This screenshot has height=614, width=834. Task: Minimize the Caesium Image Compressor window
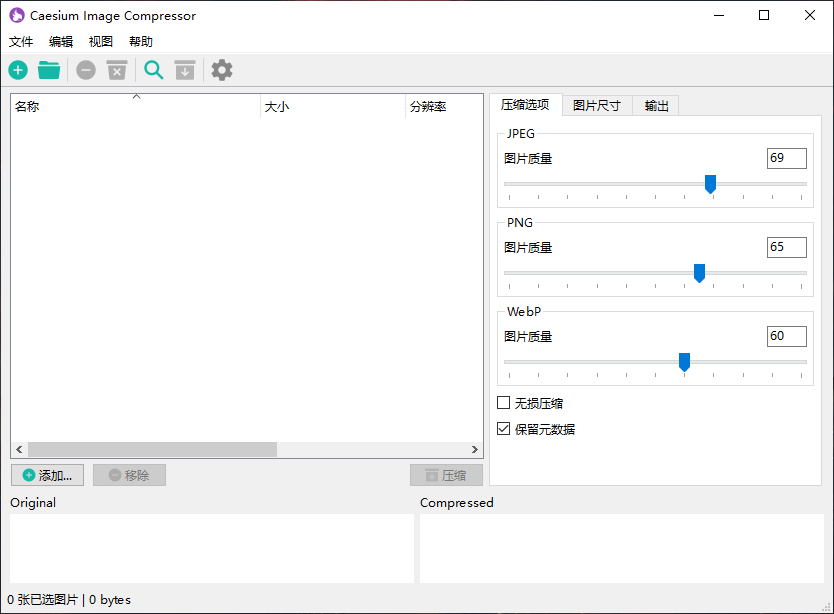[719, 15]
